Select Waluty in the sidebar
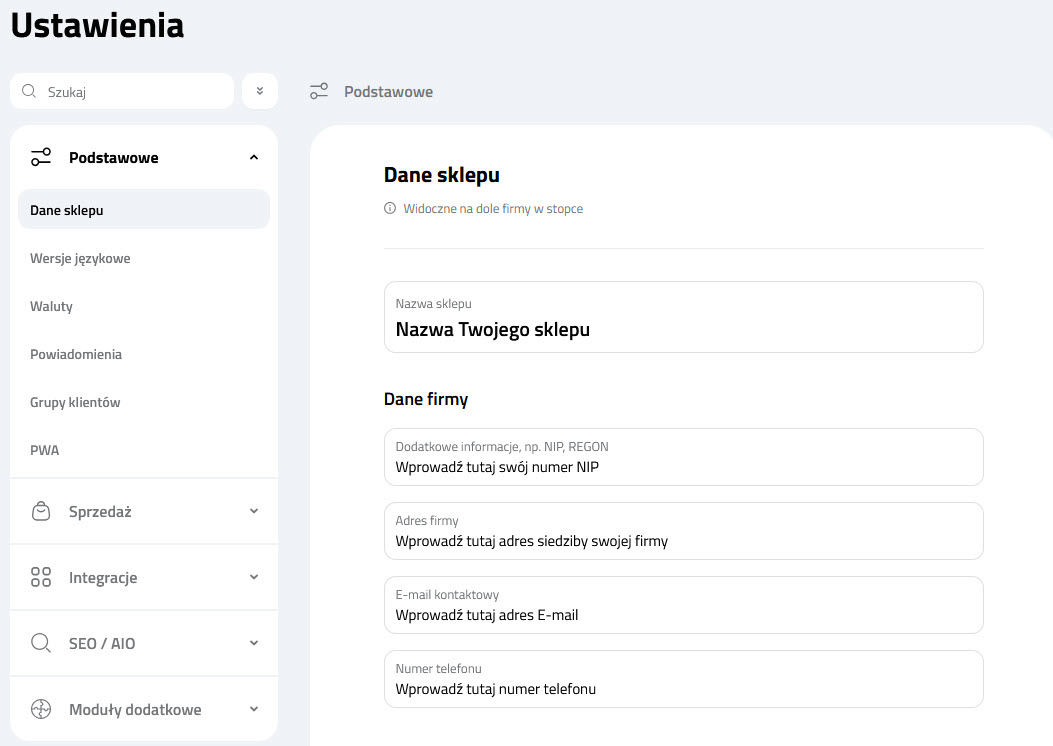 pos(51,306)
